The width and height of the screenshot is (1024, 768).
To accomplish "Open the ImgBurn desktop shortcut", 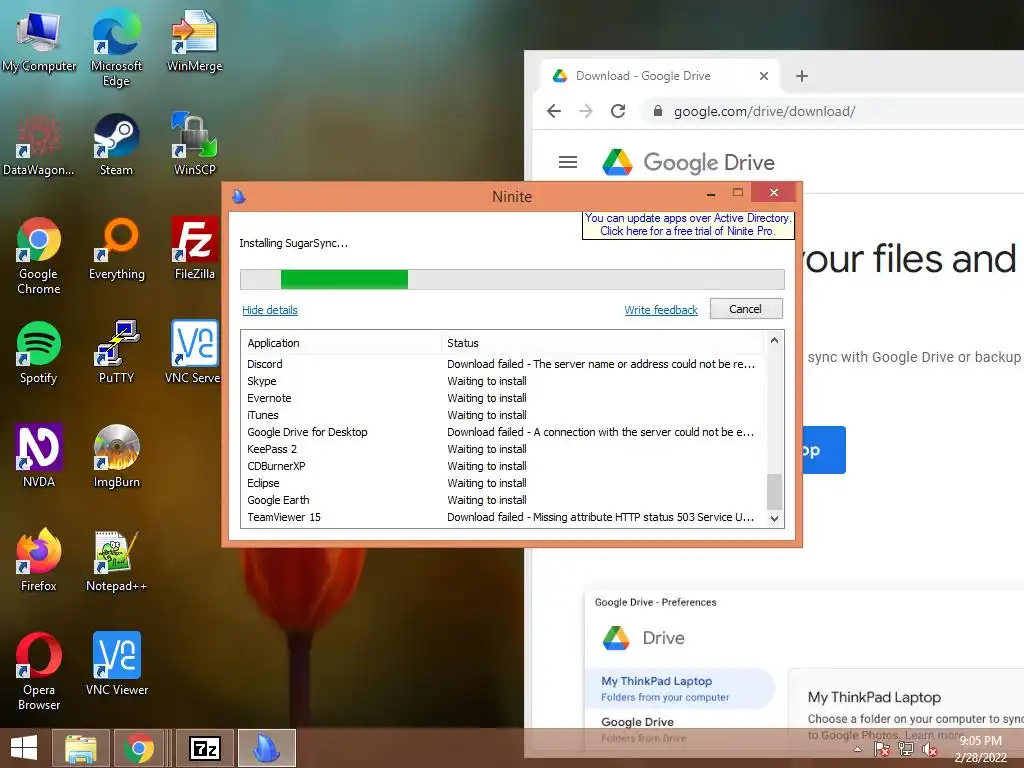I will (116, 456).
